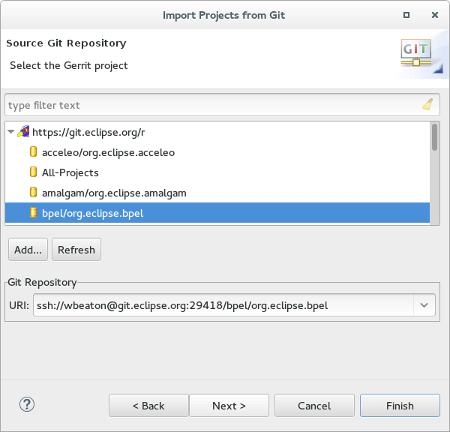Image resolution: width=450 pixels, height=432 pixels.
Task: Return with the Back button
Action: [149, 406]
